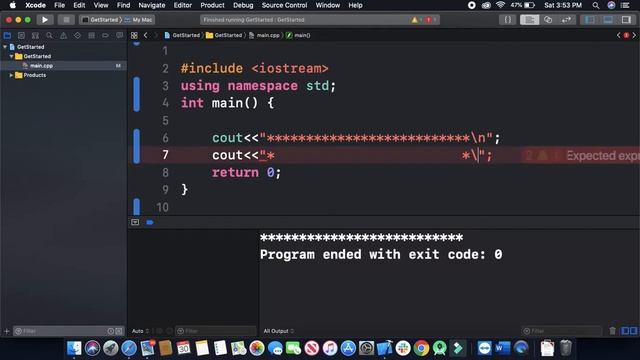Open the Source Control navigator
Viewport: 640px width, 360px height.
click(21, 36)
